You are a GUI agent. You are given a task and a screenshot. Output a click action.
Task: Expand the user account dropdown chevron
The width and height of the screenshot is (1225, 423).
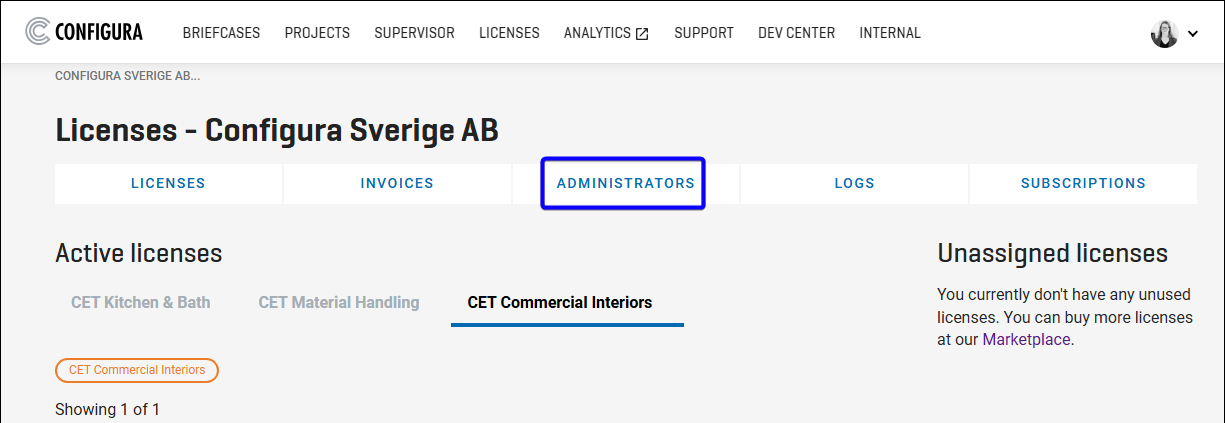click(x=1192, y=34)
